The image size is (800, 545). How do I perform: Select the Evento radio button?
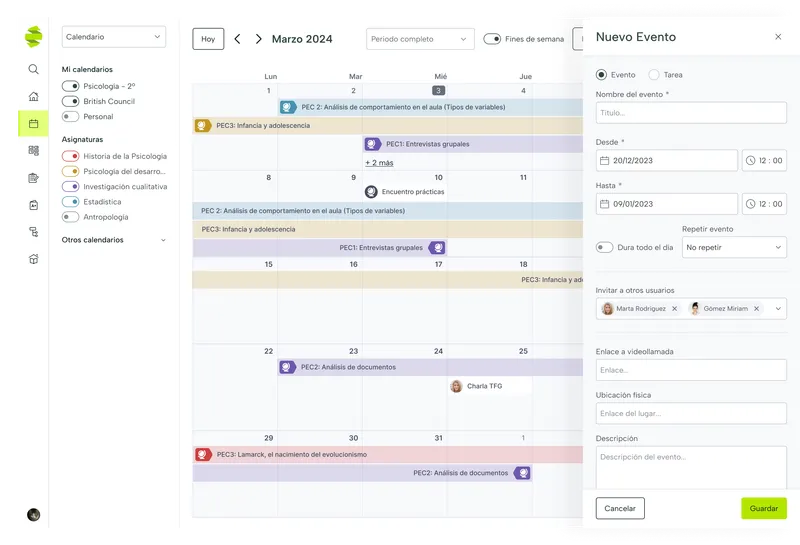(602, 75)
